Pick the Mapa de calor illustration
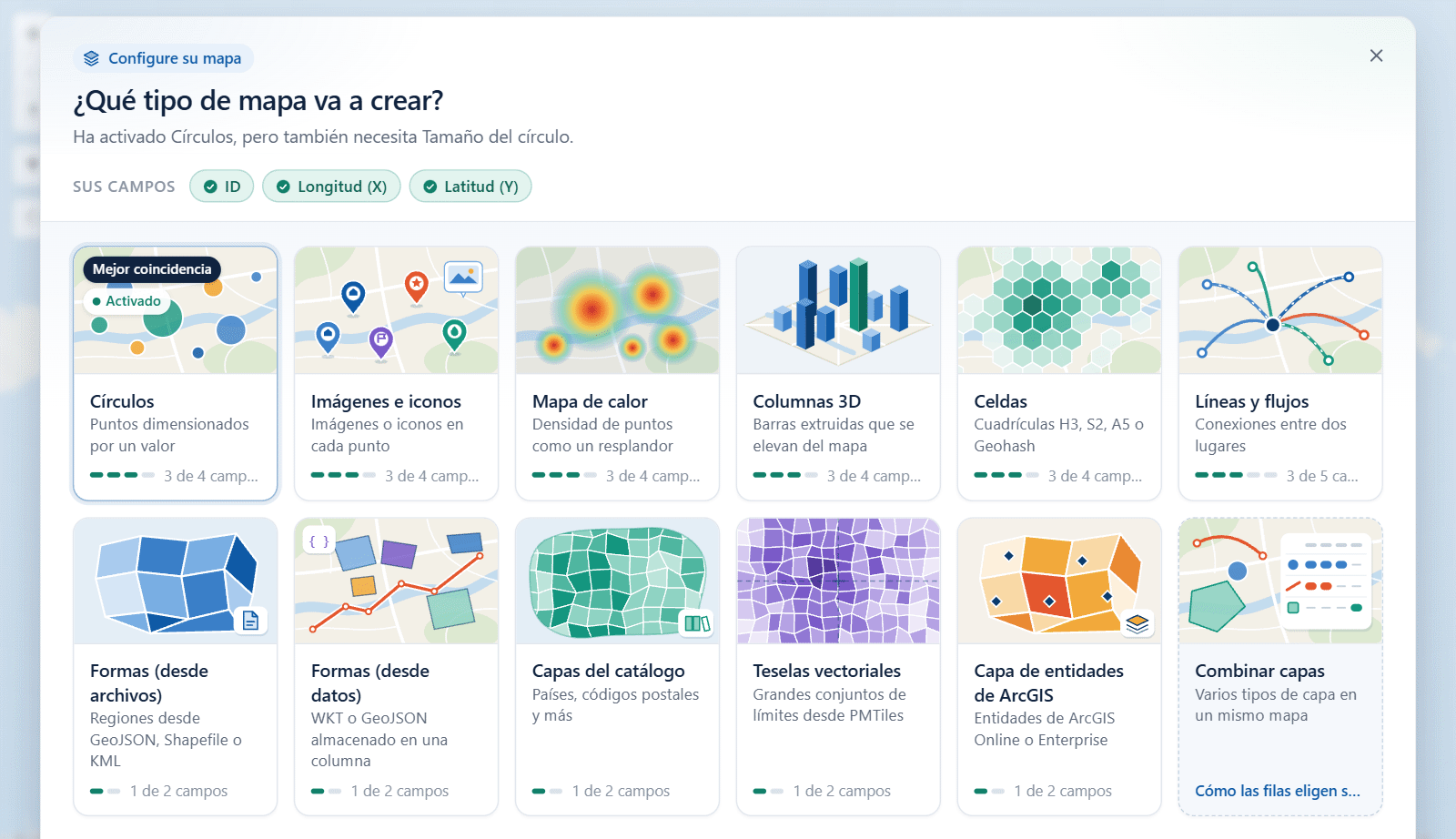The image size is (1456, 839). pos(617,310)
